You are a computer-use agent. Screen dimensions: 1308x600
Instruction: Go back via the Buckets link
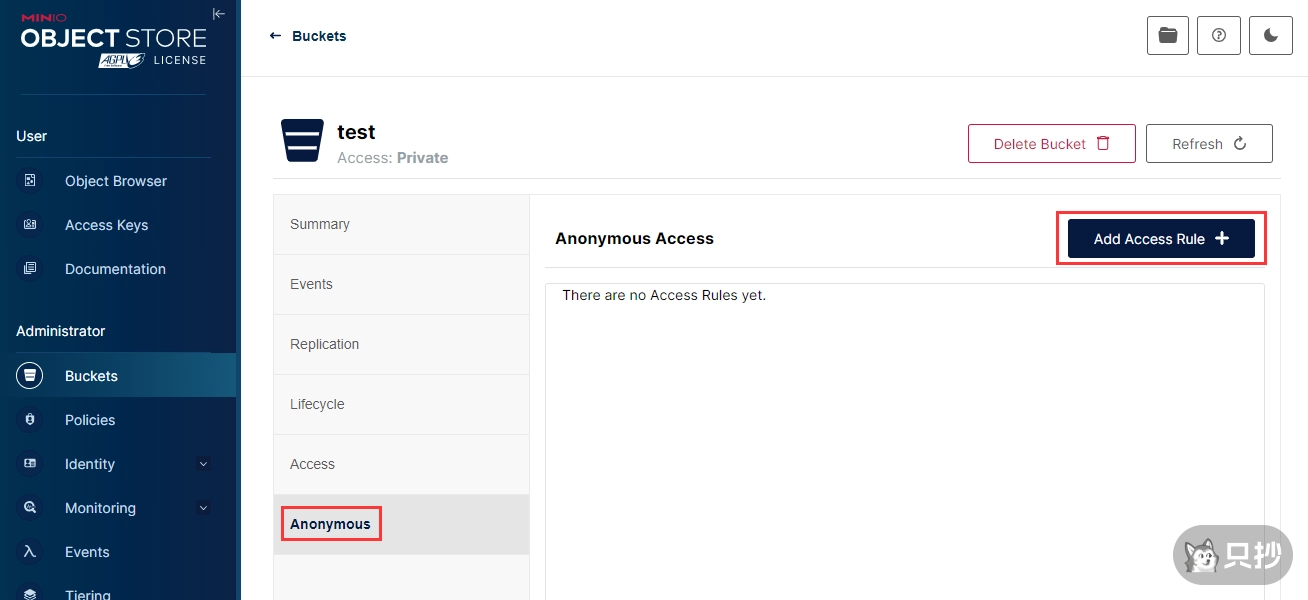click(308, 36)
